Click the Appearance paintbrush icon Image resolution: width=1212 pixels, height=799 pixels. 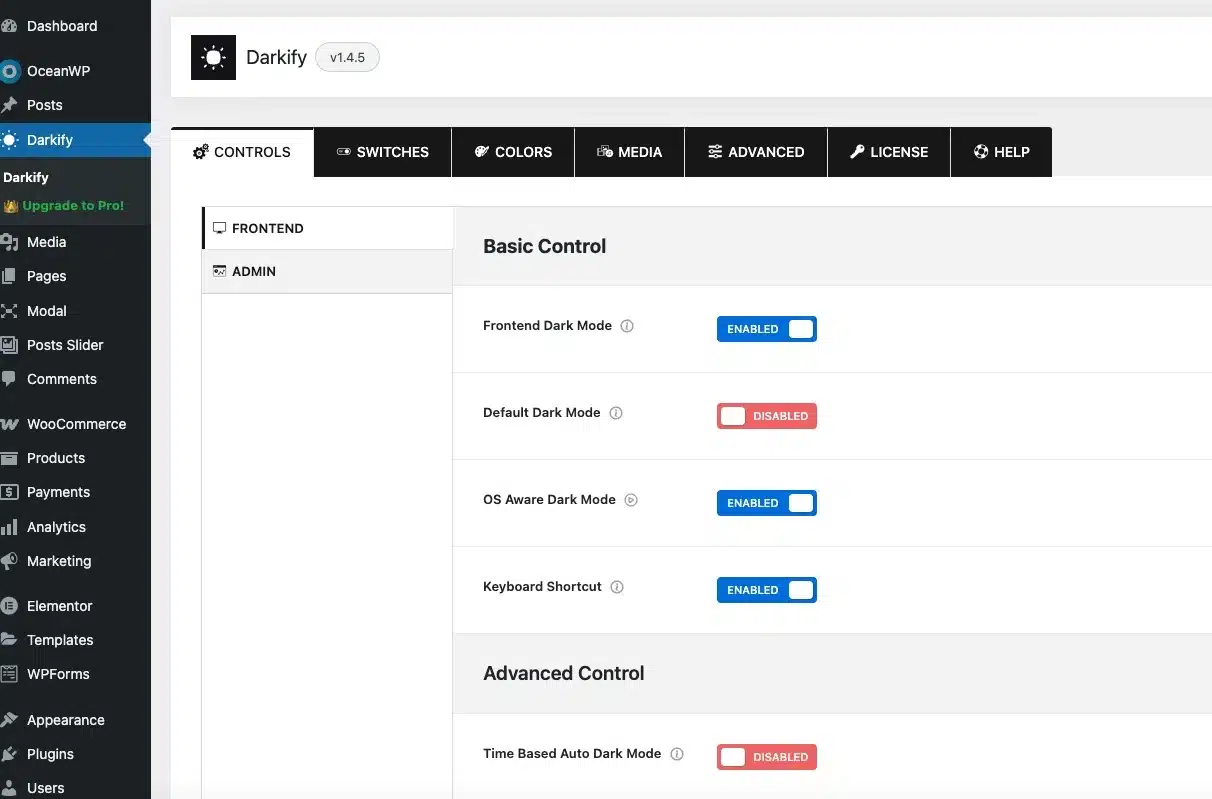9,720
